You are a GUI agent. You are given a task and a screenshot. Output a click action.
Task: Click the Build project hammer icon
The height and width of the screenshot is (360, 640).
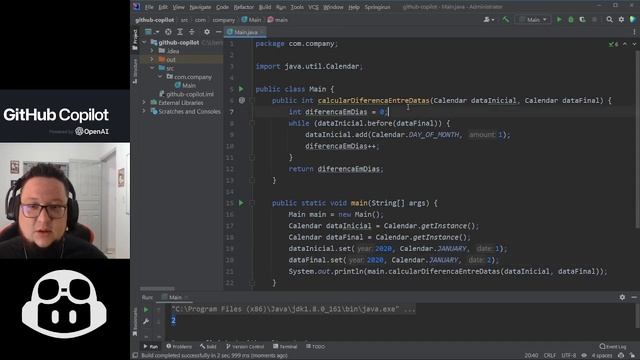click(x=505, y=19)
